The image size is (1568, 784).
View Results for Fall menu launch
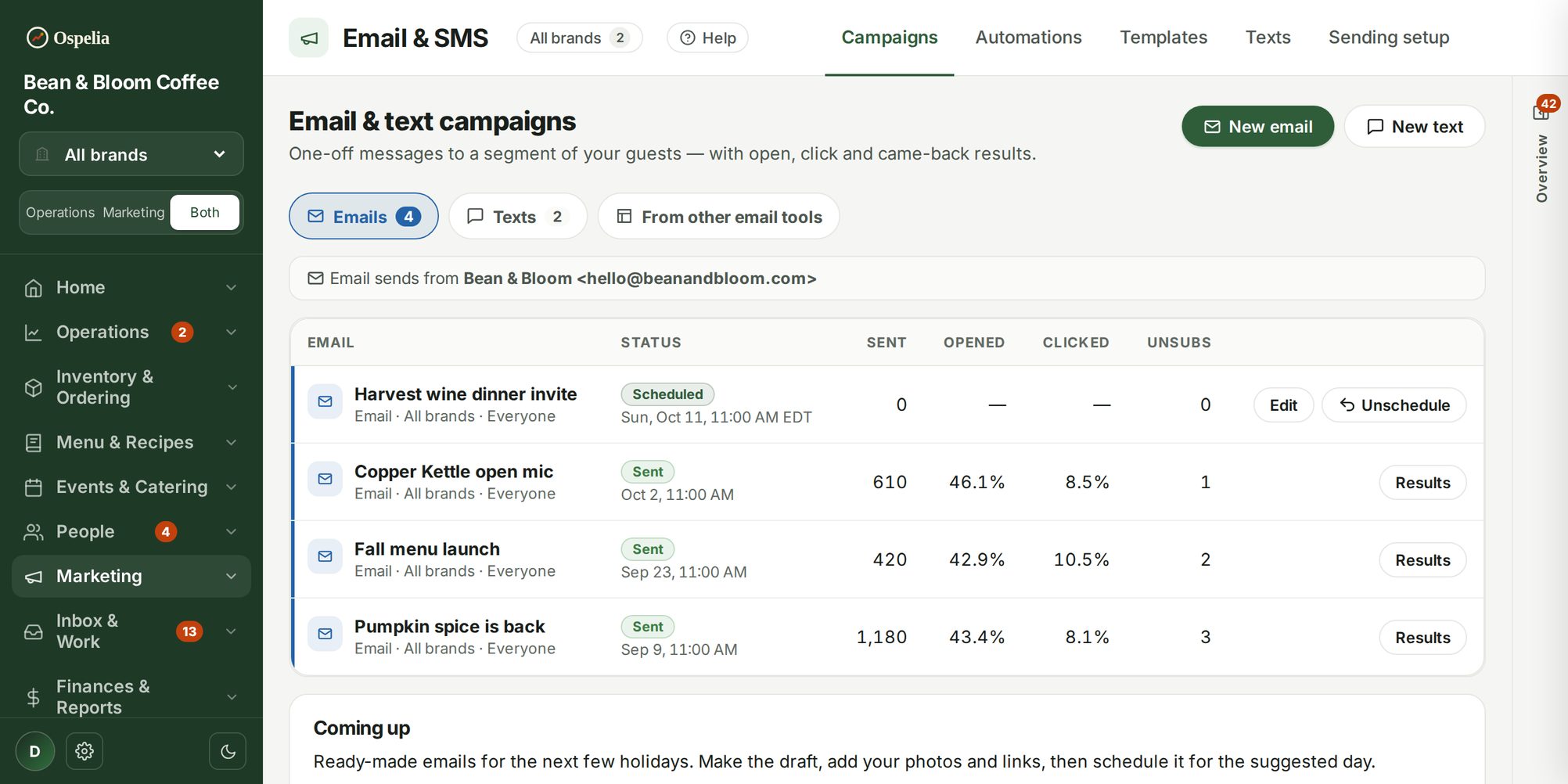pyautogui.click(x=1422, y=560)
